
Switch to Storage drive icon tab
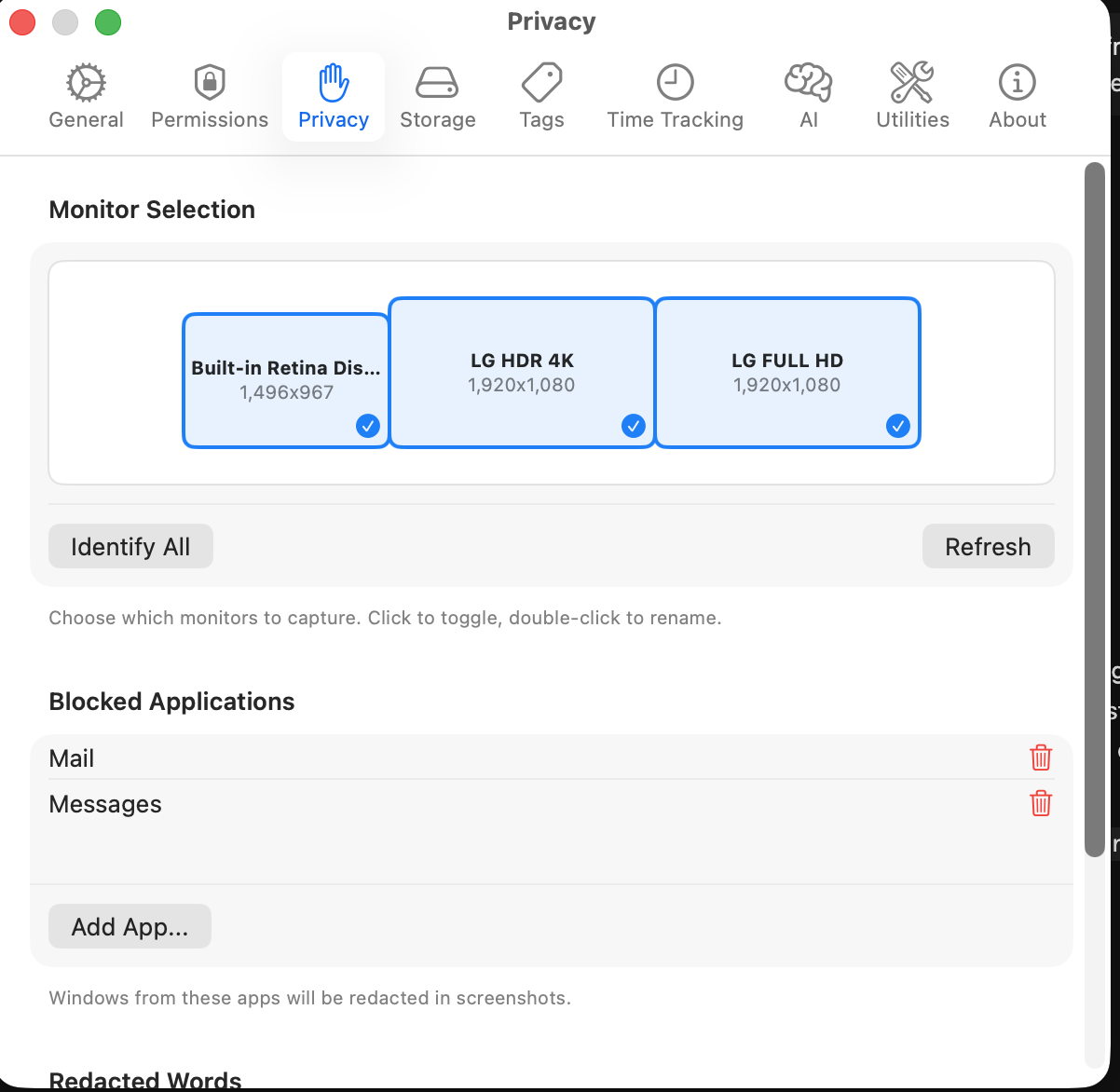tap(437, 83)
